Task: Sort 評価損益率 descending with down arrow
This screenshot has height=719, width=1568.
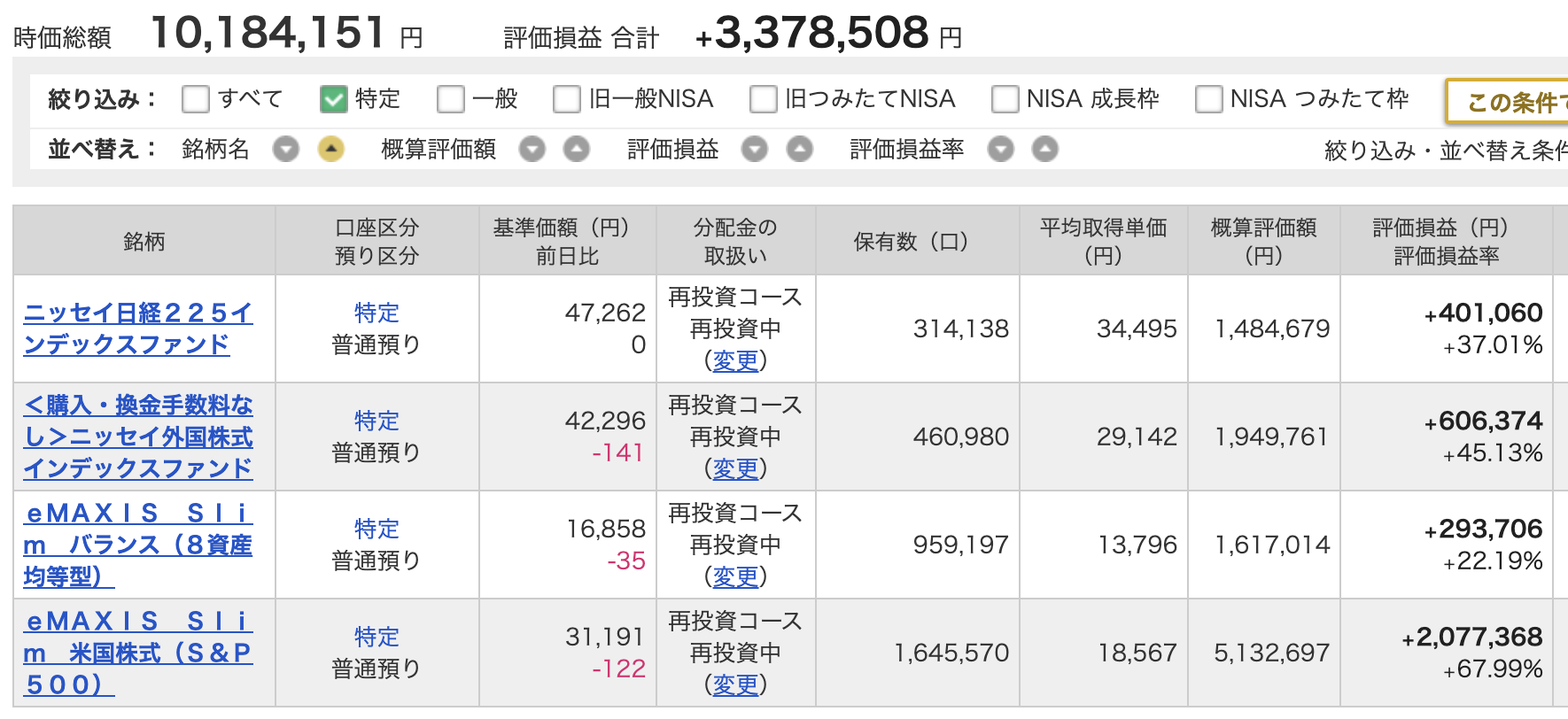Action: coord(1000,150)
